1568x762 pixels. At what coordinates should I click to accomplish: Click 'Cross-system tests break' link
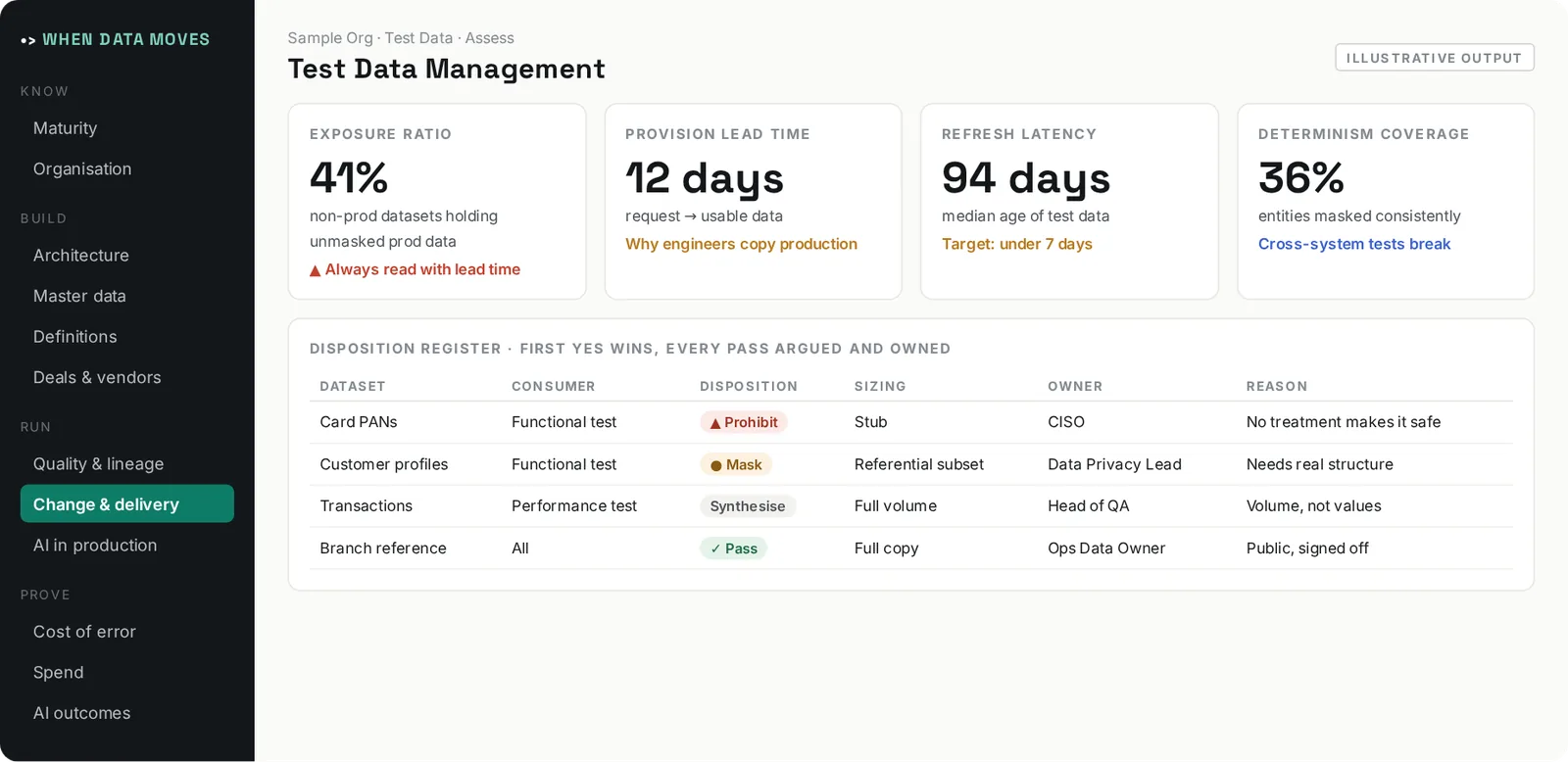(1354, 244)
